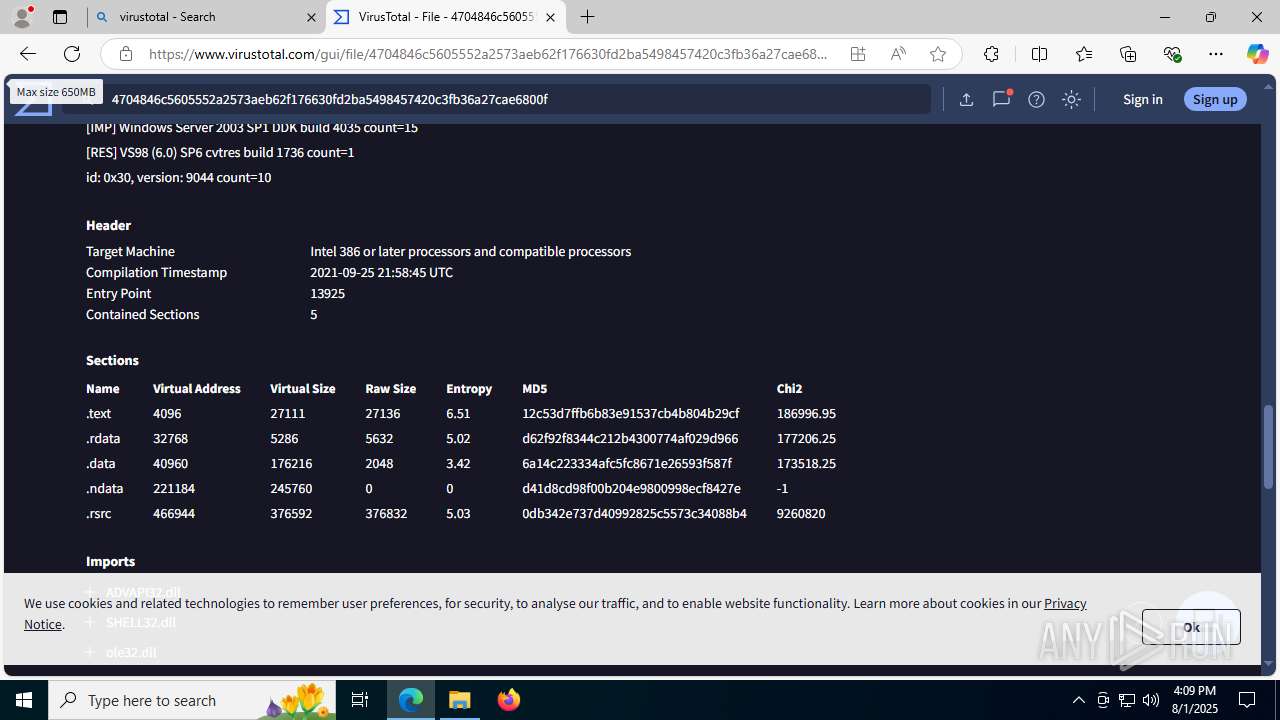Open Read aloud in address bar

(x=898, y=54)
